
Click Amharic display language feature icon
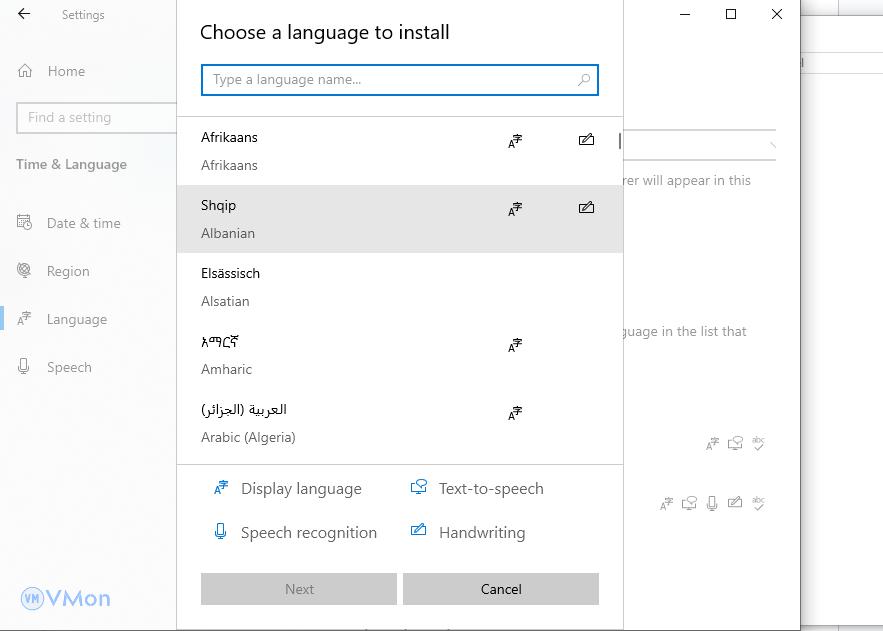(x=515, y=345)
